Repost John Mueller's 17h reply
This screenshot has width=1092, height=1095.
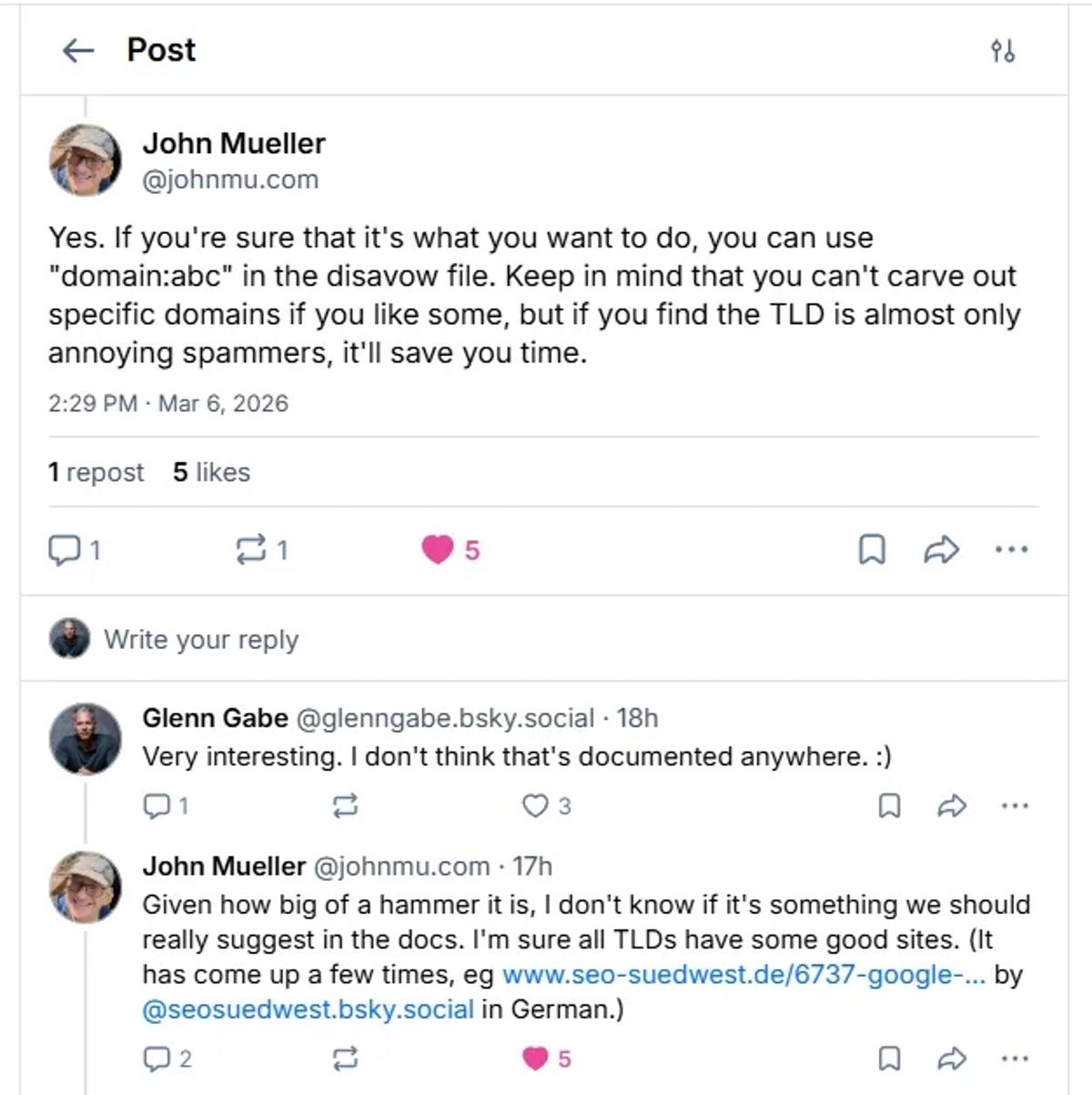(344, 1059)
